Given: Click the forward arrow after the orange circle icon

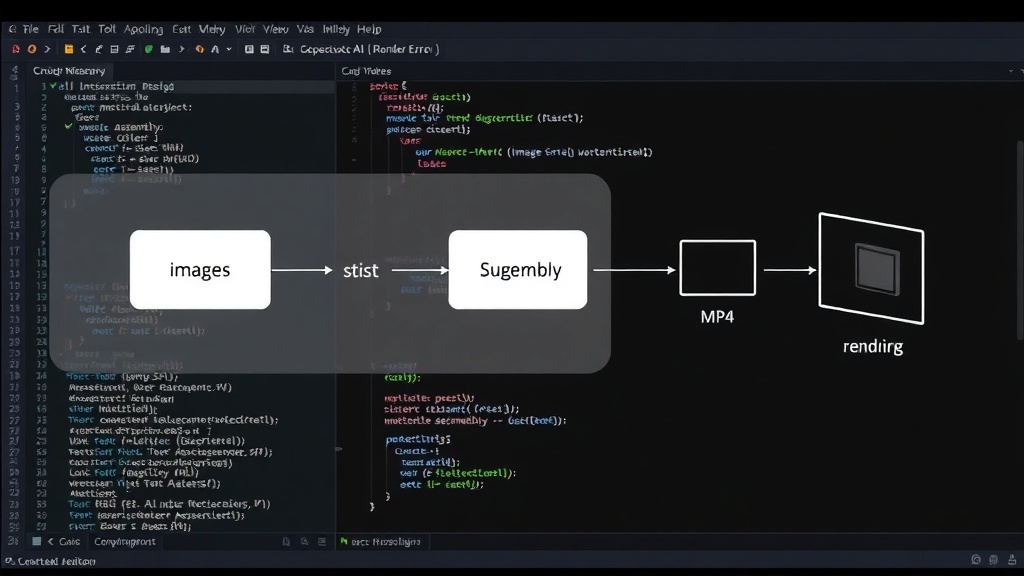Looking at the screenshot, I should (47, 49).
